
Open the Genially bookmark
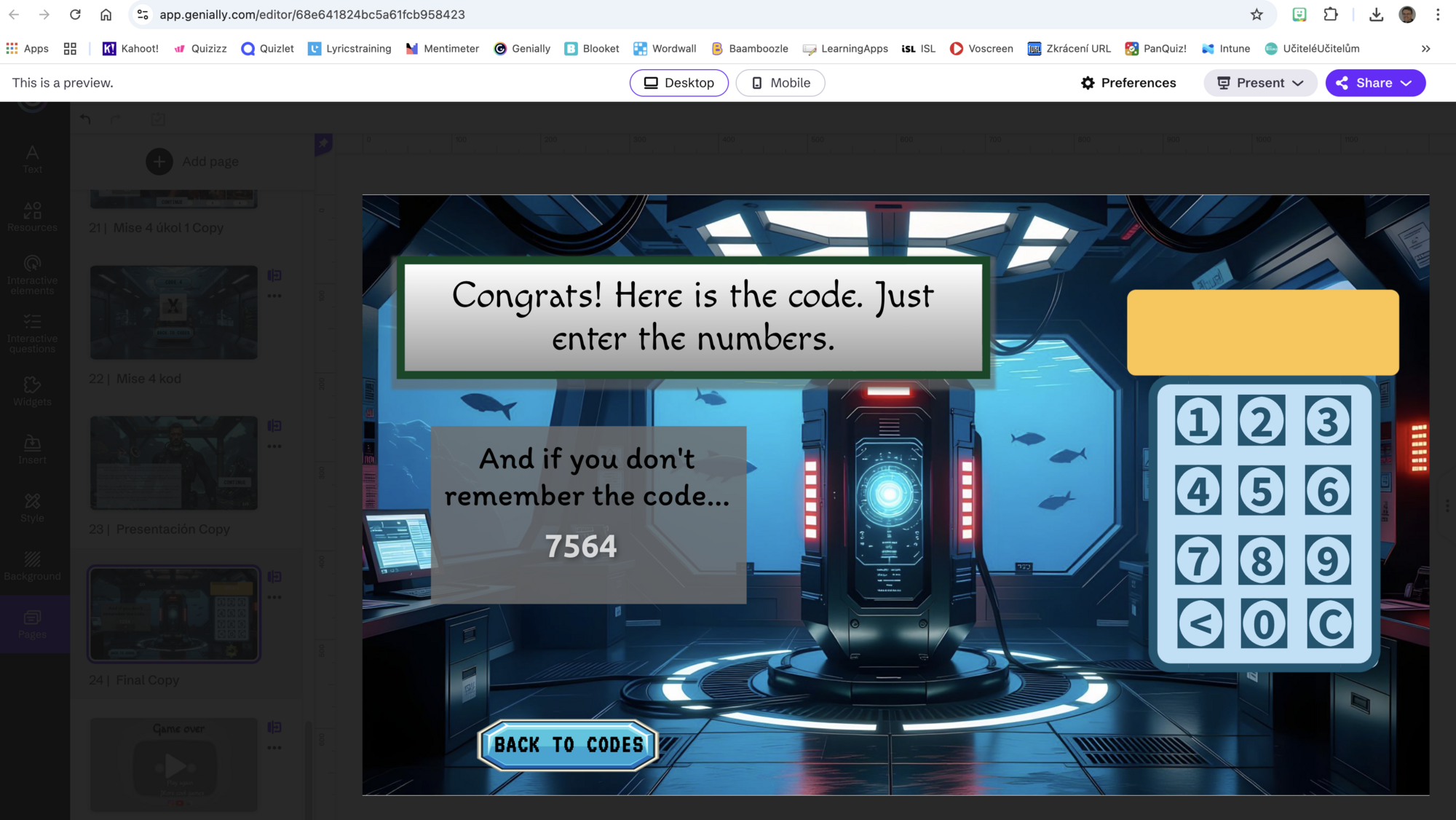coord(522,49)
